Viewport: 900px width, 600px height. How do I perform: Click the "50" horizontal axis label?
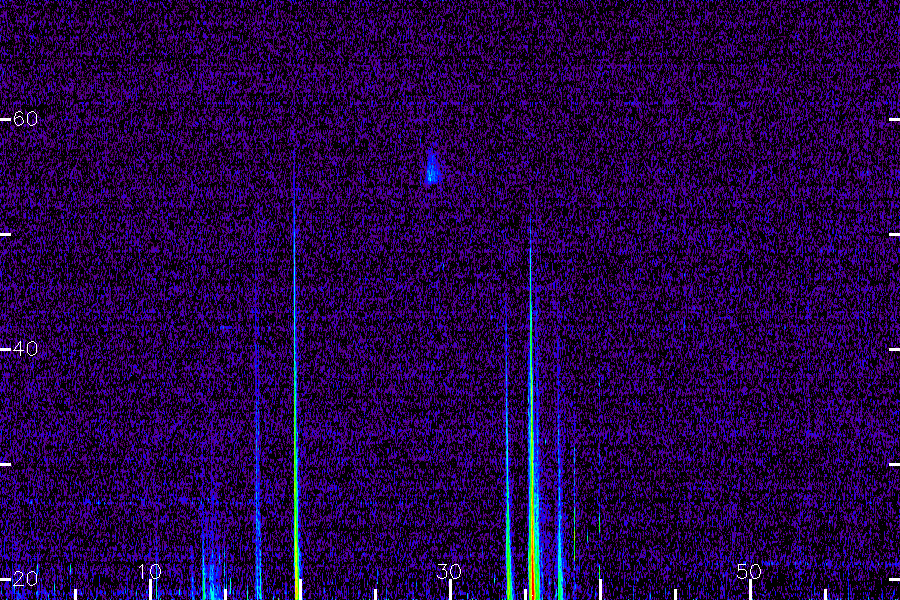click(x=749, y=571)
